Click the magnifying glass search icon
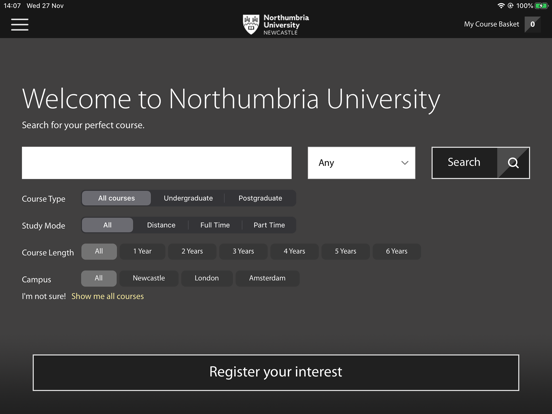Screen dimensions: 552x414 [513, 163]
